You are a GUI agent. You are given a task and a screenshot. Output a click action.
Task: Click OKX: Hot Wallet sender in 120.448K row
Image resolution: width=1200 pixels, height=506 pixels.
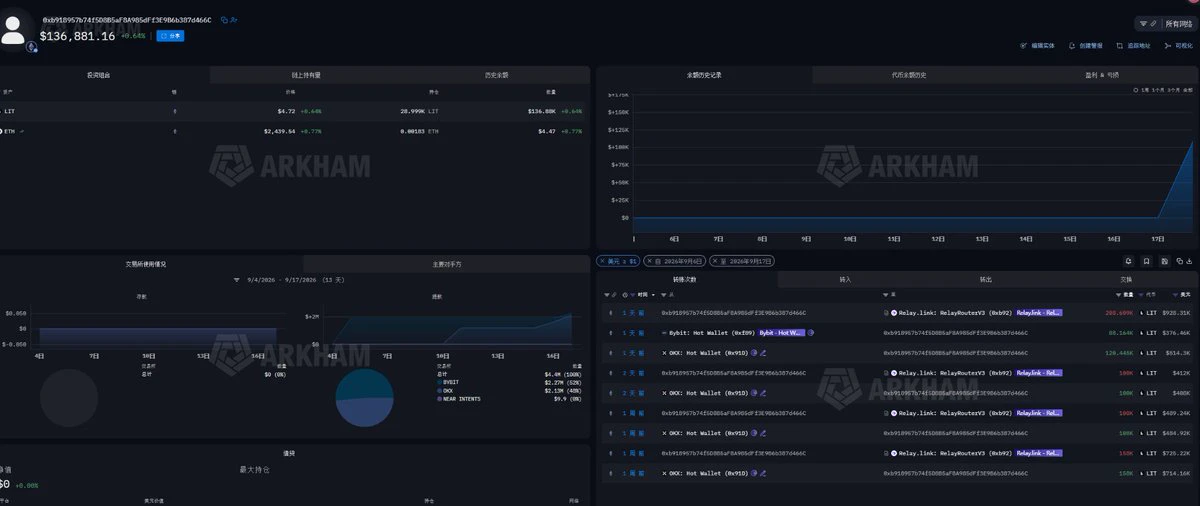tap(710, 352)
